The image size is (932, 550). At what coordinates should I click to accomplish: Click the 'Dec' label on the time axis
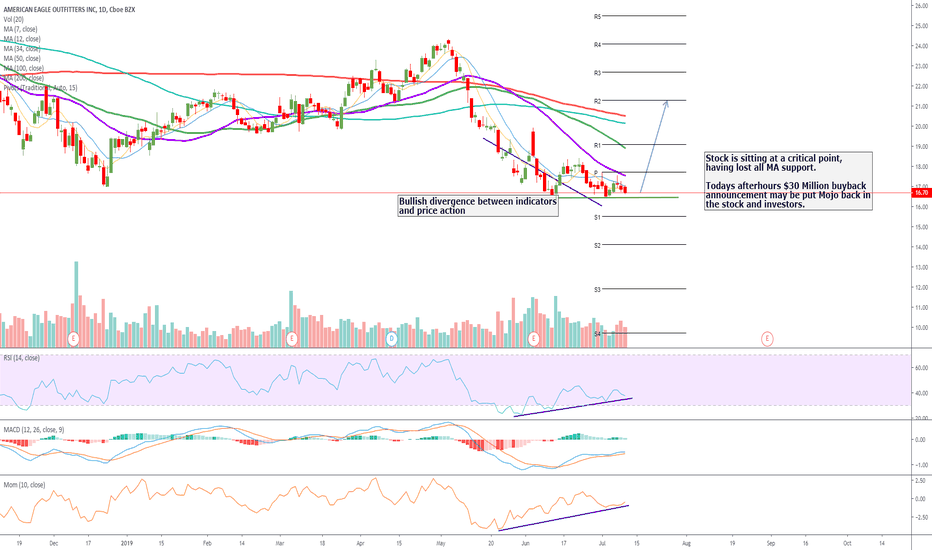tap(53, 543)
